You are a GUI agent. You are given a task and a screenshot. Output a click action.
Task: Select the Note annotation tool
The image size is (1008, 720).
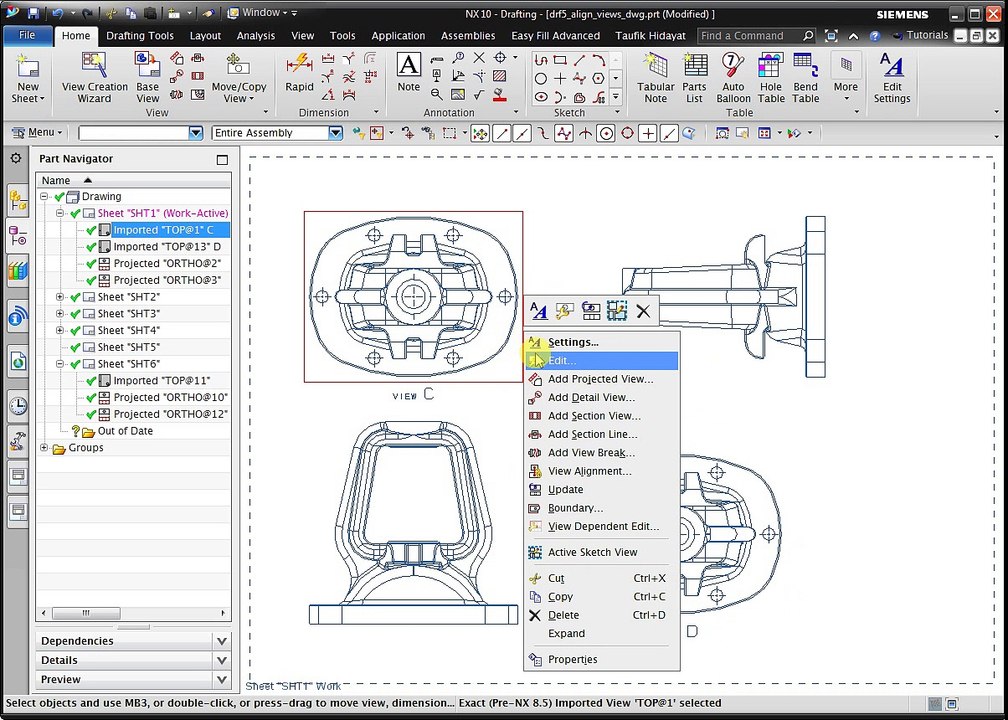[x=408, y=75]
